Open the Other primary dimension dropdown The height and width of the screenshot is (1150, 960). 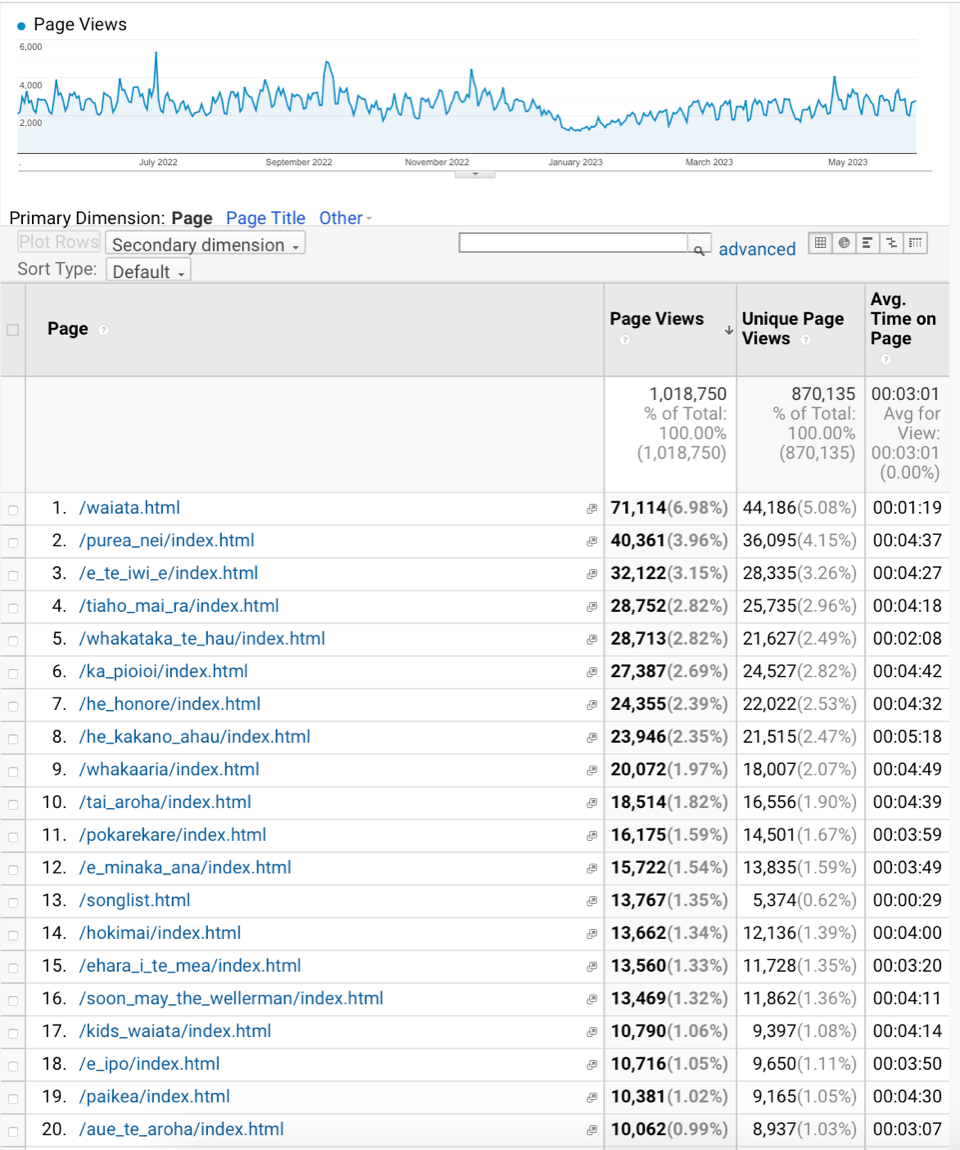(345, 218)
